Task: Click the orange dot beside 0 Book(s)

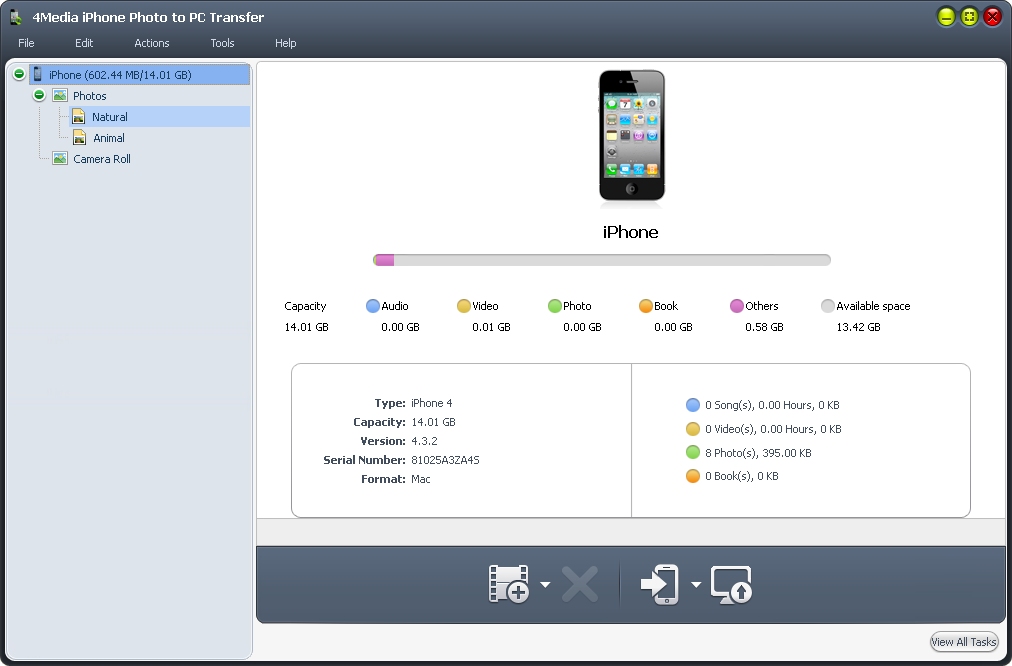Action: (693, 476)
